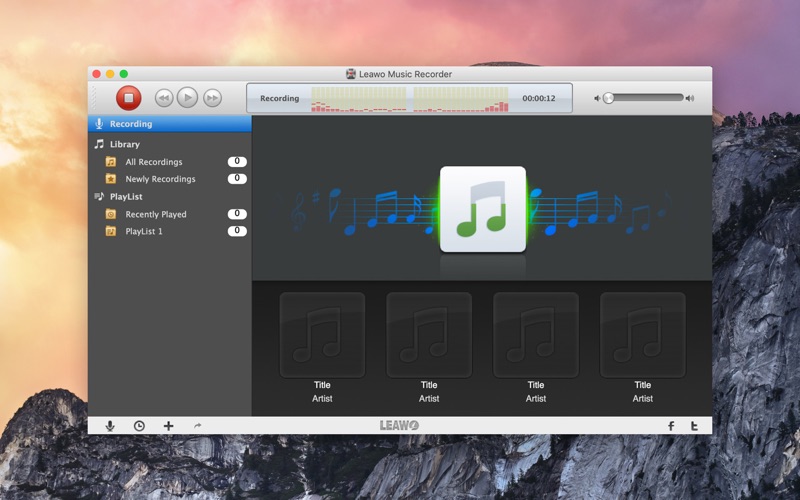
Task: Click the share arrow icon in bottom bar
Action: 197,425
